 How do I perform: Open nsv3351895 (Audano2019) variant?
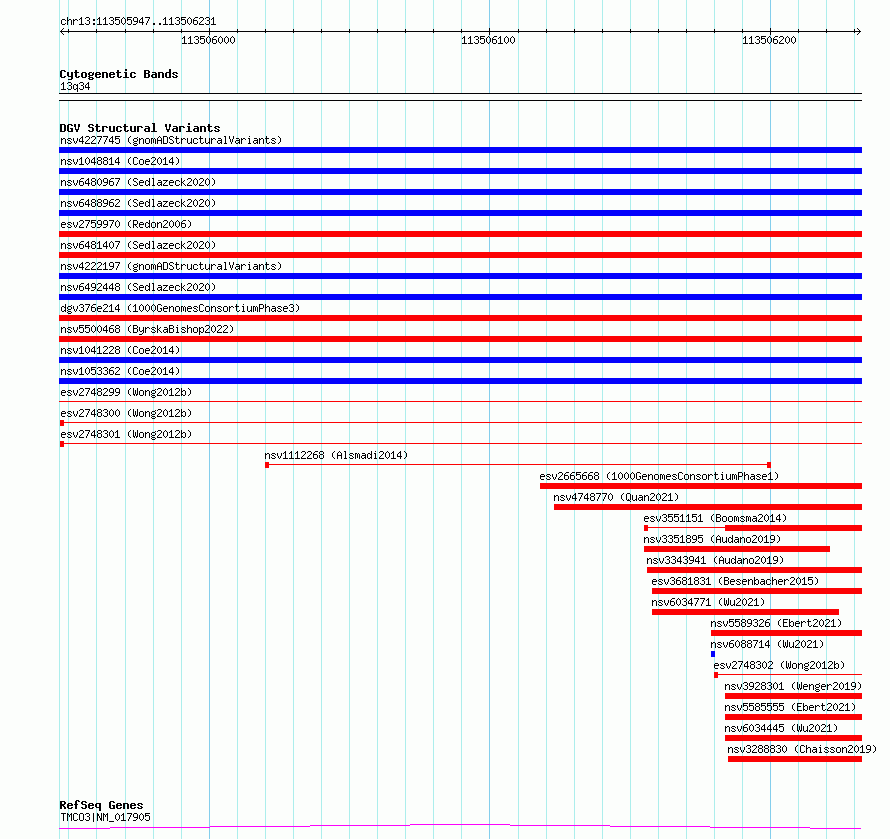[712, 539]
